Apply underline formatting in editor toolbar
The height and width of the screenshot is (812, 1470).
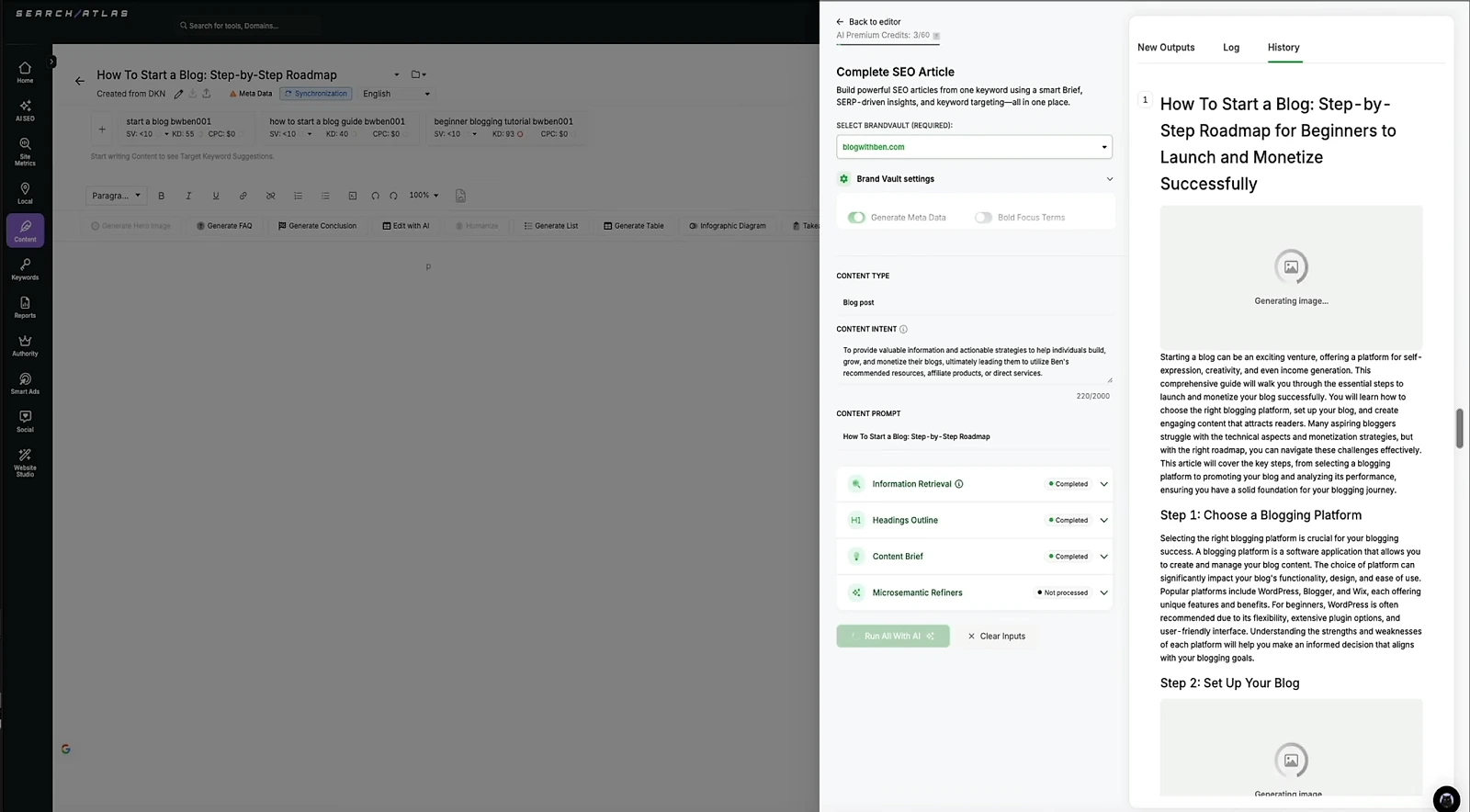[x=216, y=196]
